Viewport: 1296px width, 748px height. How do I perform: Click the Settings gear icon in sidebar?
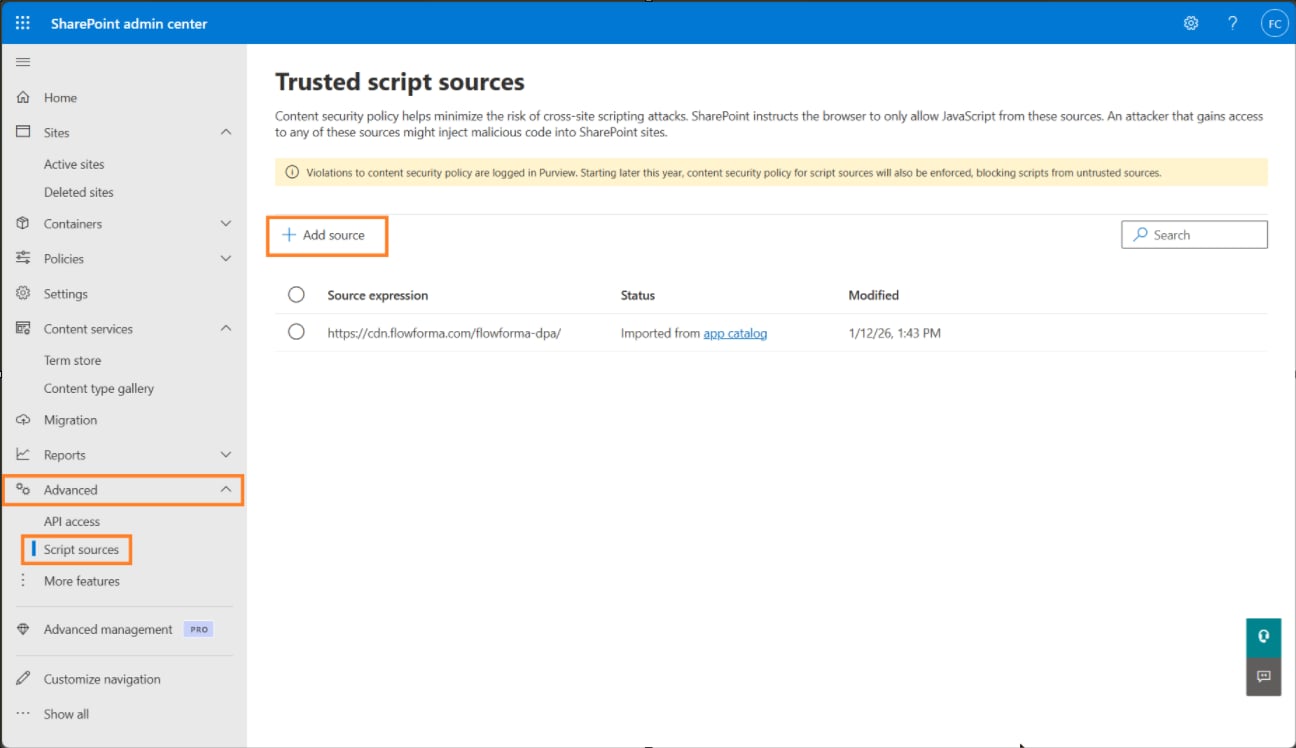[23, 293]
